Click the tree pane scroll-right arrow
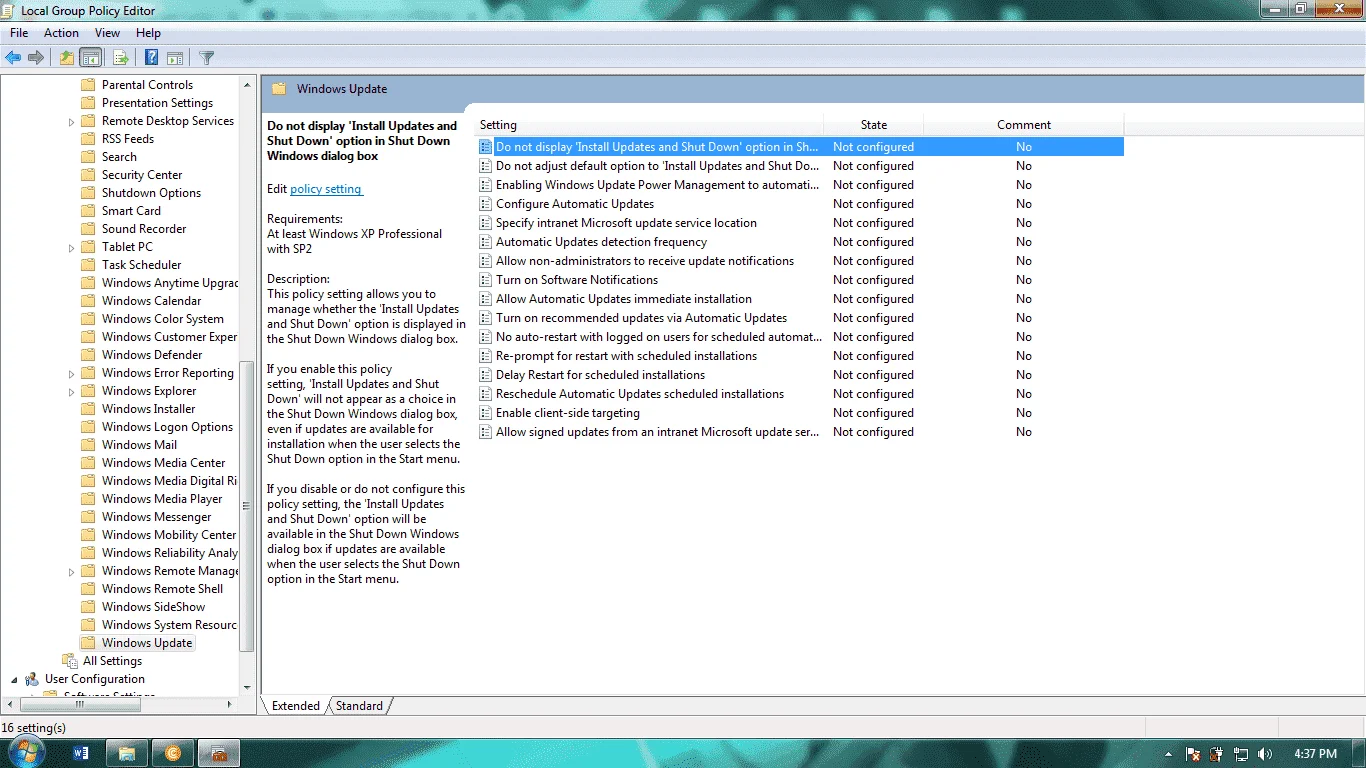 [230, 705]
